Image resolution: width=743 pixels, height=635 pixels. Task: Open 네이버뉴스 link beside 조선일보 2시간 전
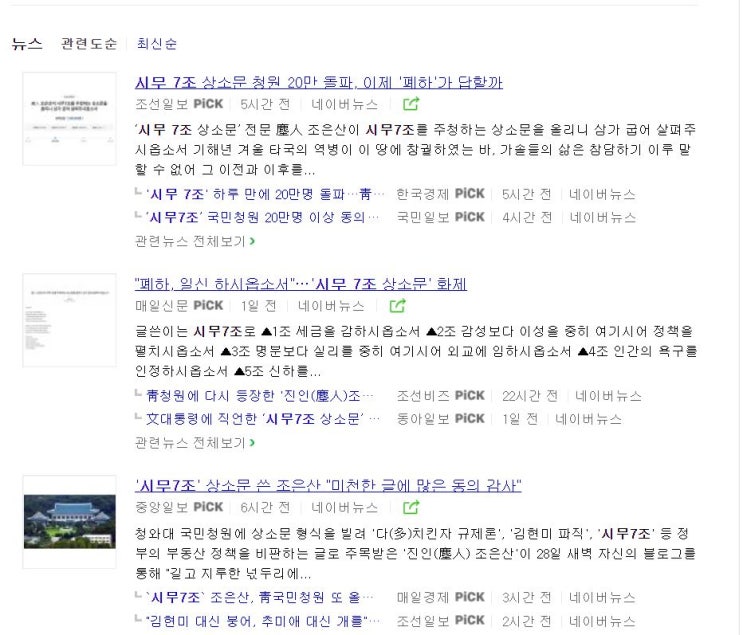point(602,621)
